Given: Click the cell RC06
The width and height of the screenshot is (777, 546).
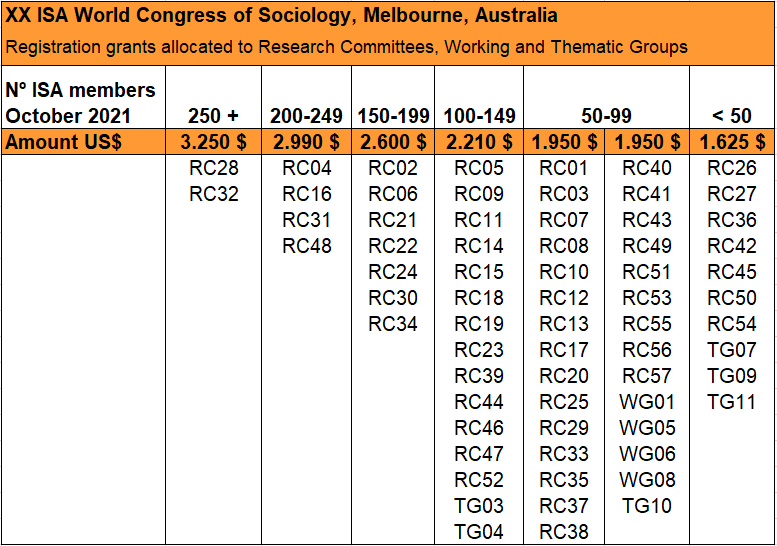Looking at the screenshot, I should 393,194.
